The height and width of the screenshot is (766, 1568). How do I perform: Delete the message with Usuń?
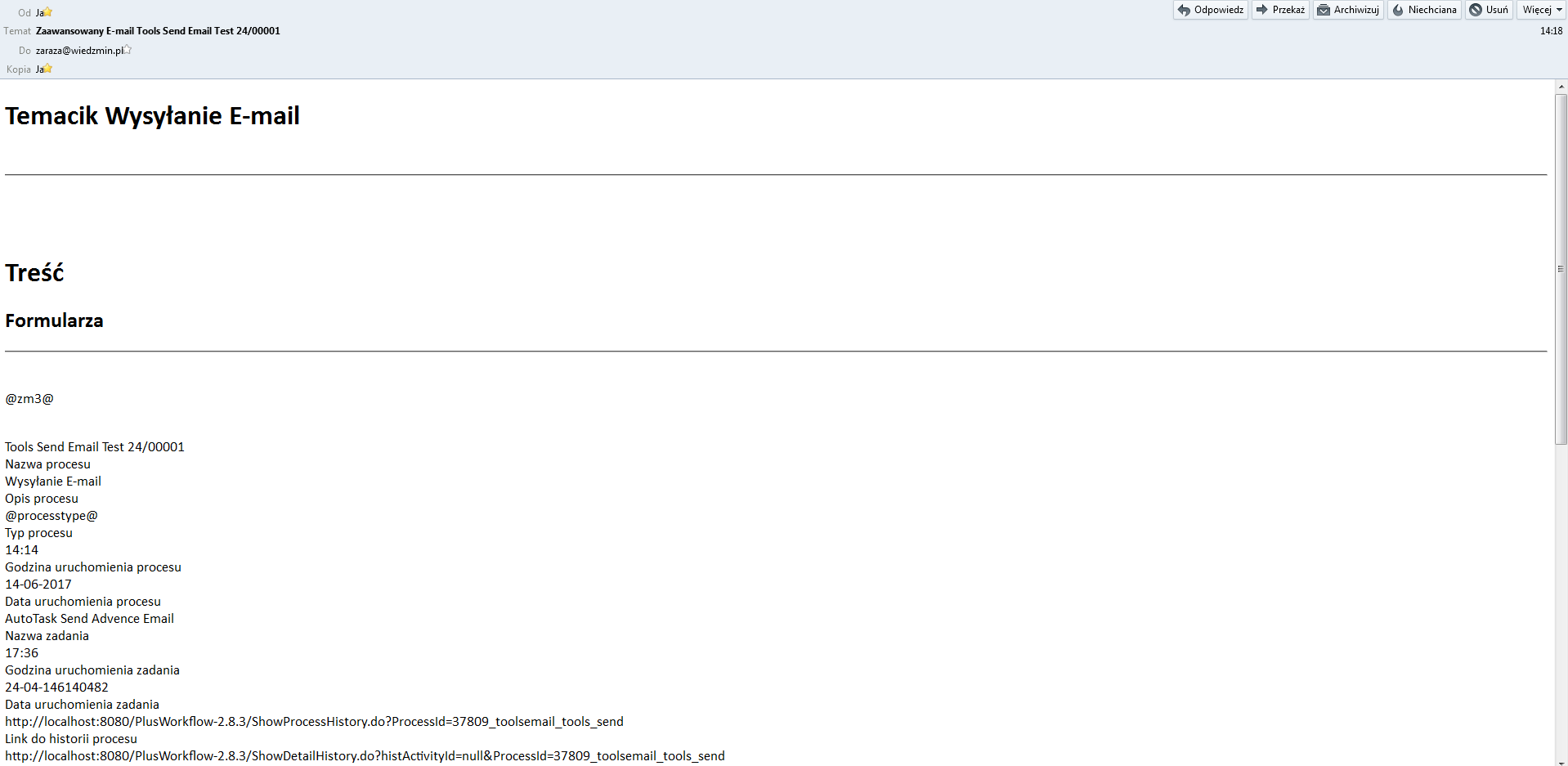[x=1489, y=10]
